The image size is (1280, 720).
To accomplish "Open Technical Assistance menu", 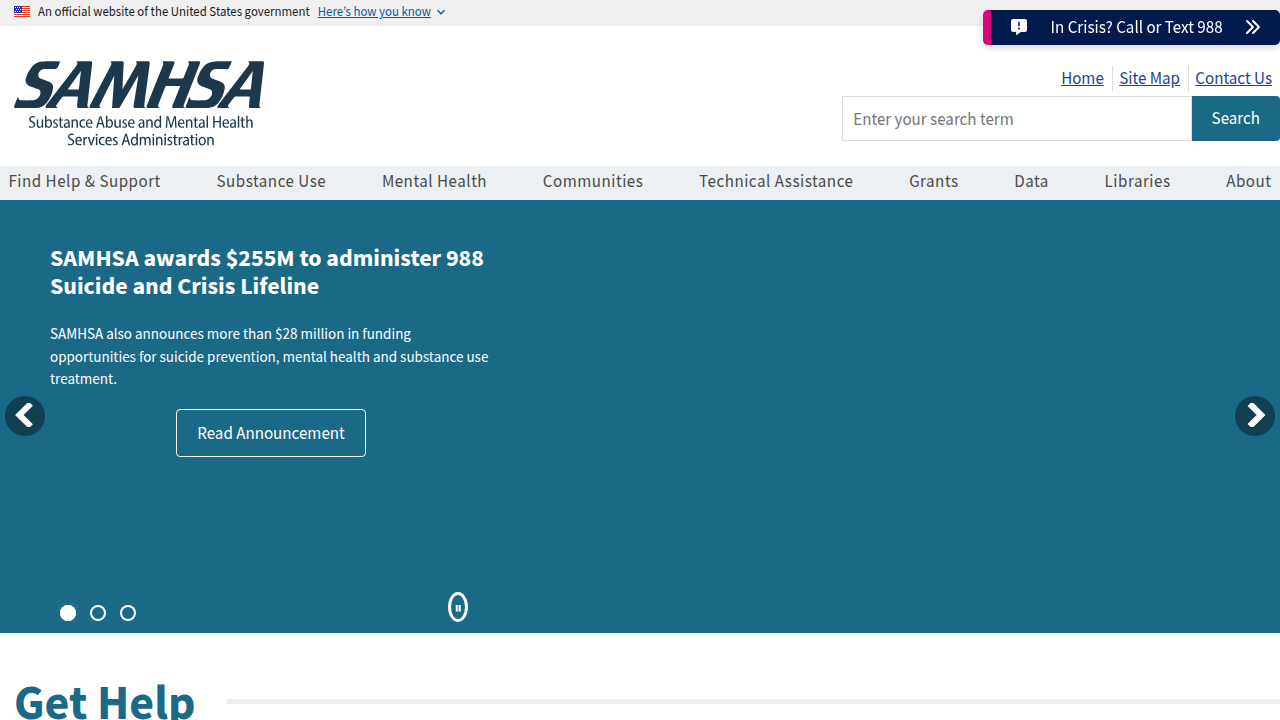I will [776, 181].
